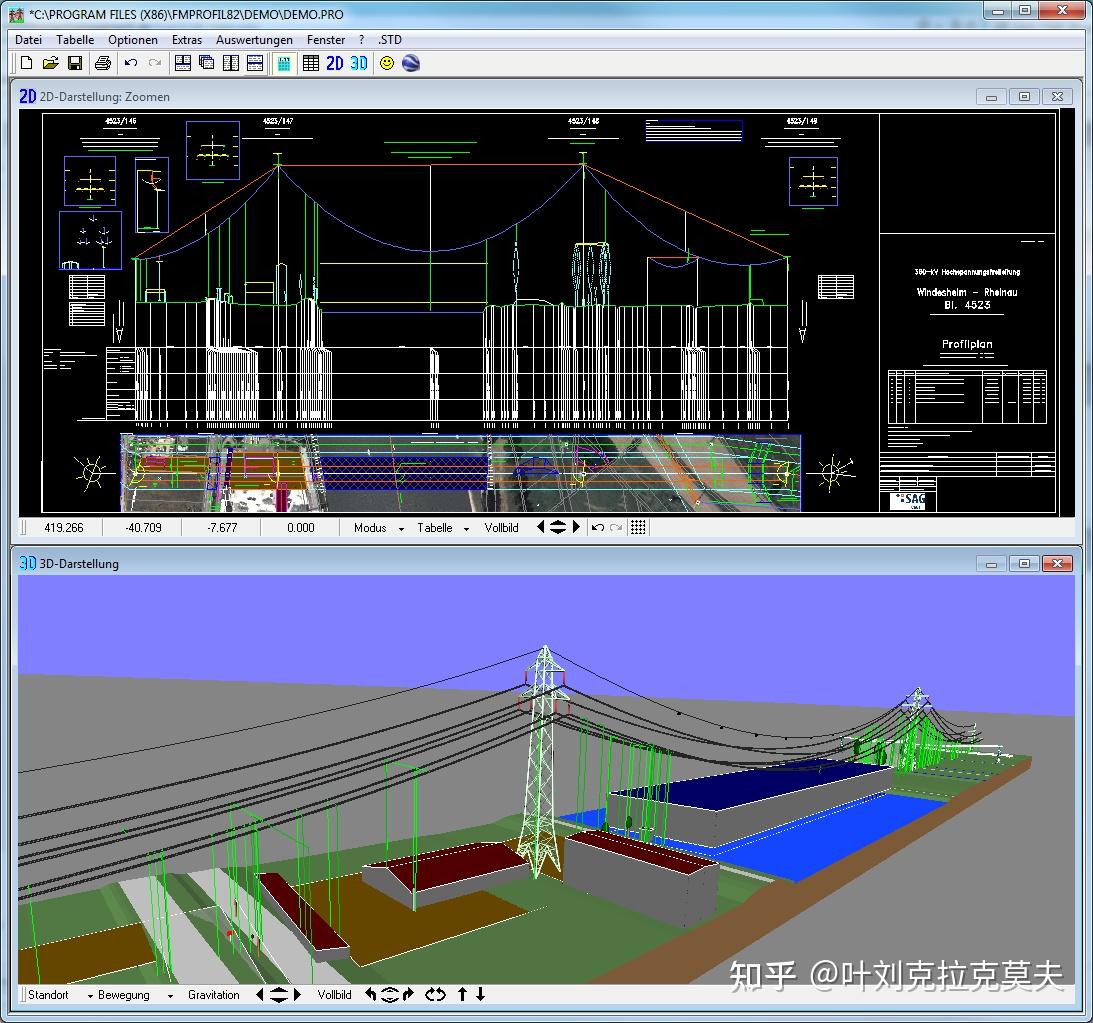Click the yellow smiley face icon

(386, 63)
